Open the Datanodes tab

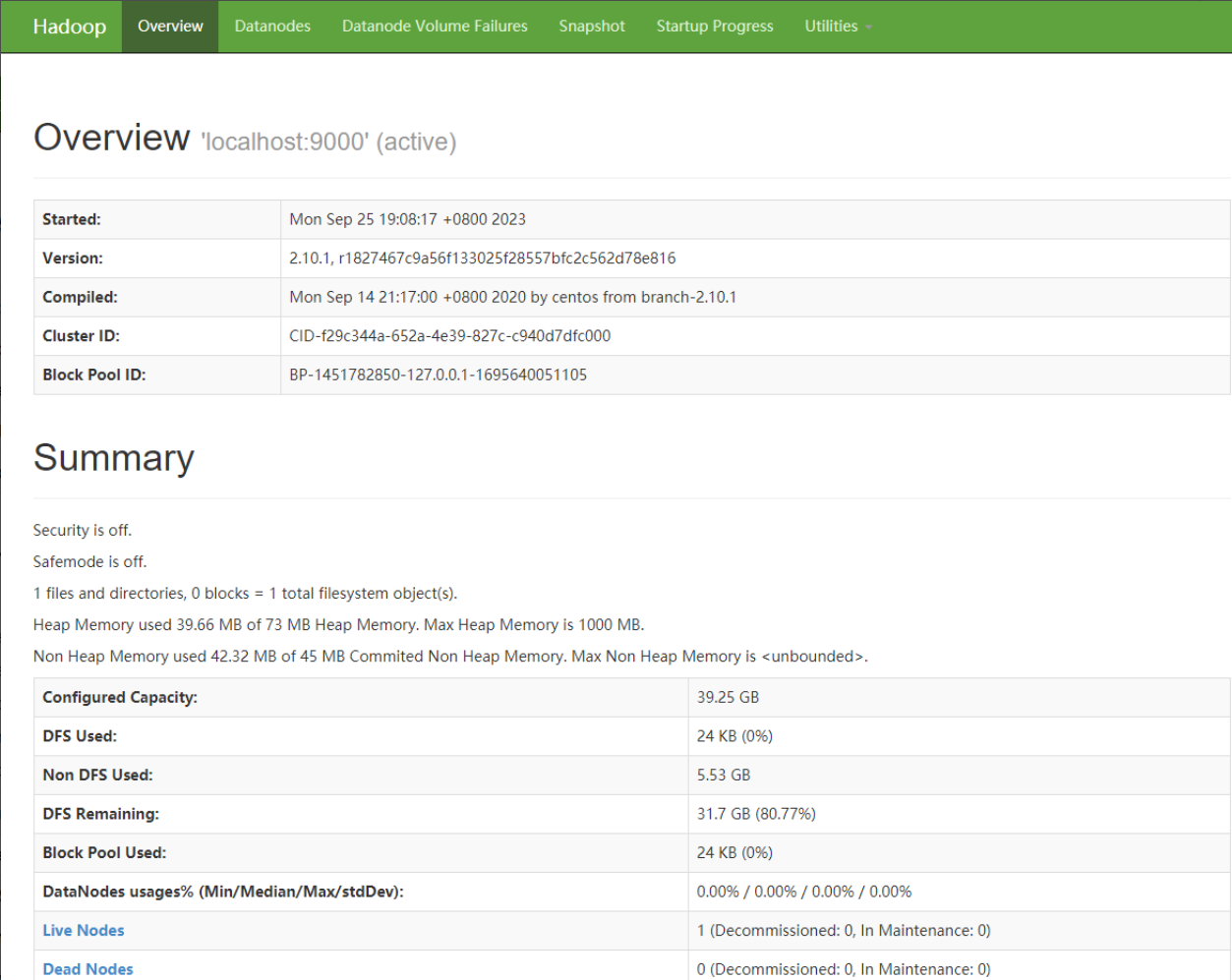tap(272, 27)
